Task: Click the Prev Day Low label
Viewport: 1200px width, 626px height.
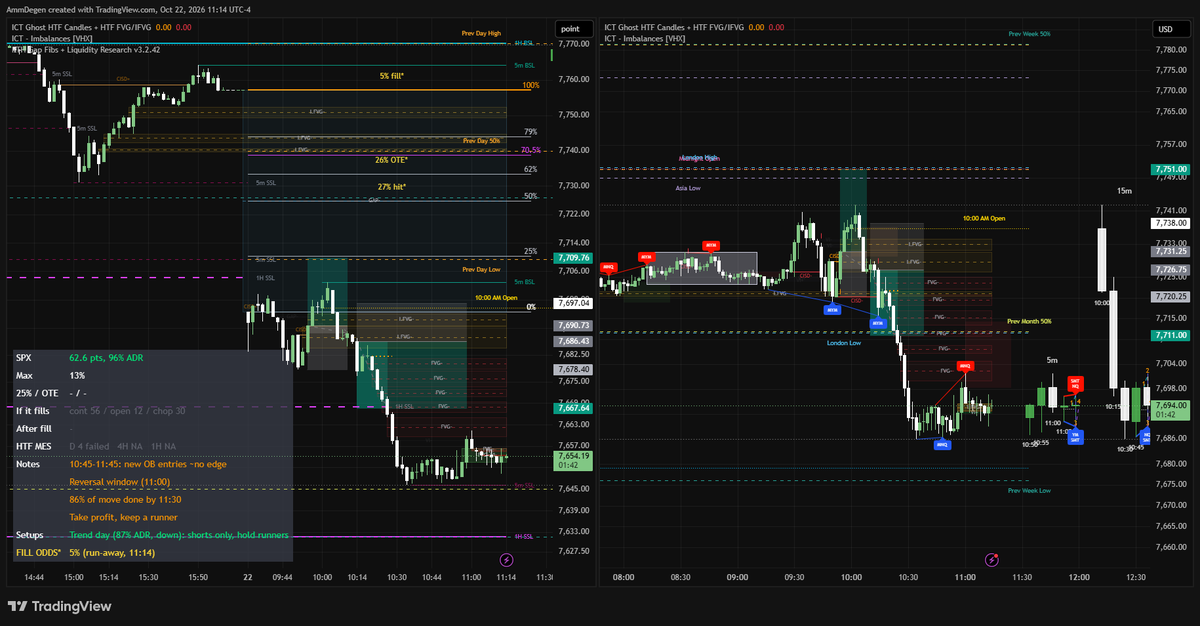Action: (480, 269)
